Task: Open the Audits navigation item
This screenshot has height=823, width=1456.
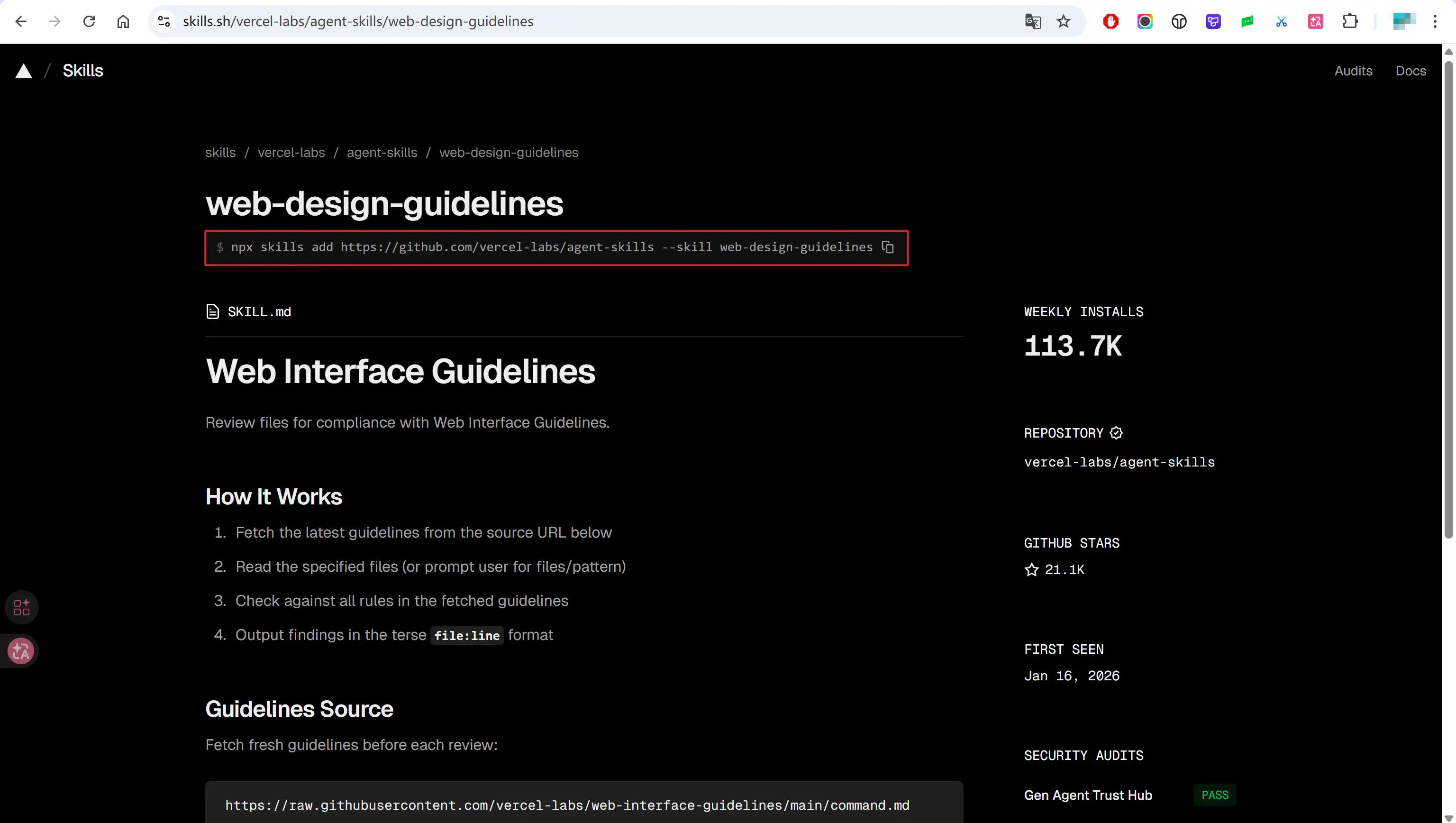Action: [x=1353, y=71]
